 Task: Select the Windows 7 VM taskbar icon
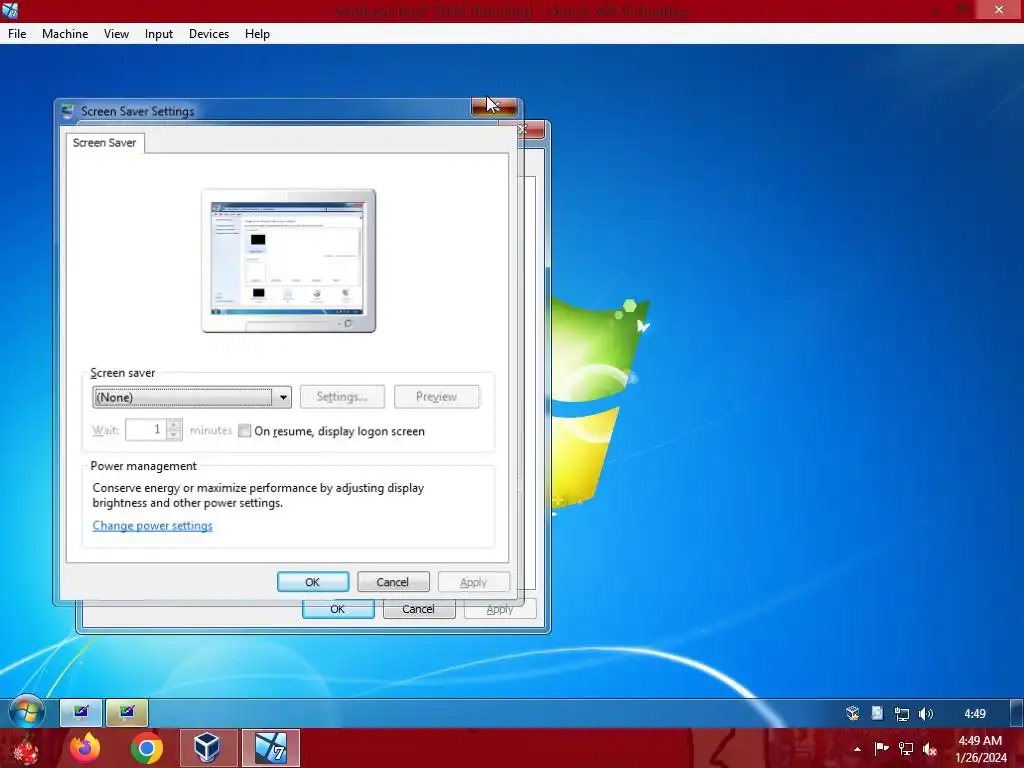coord(271,748)
